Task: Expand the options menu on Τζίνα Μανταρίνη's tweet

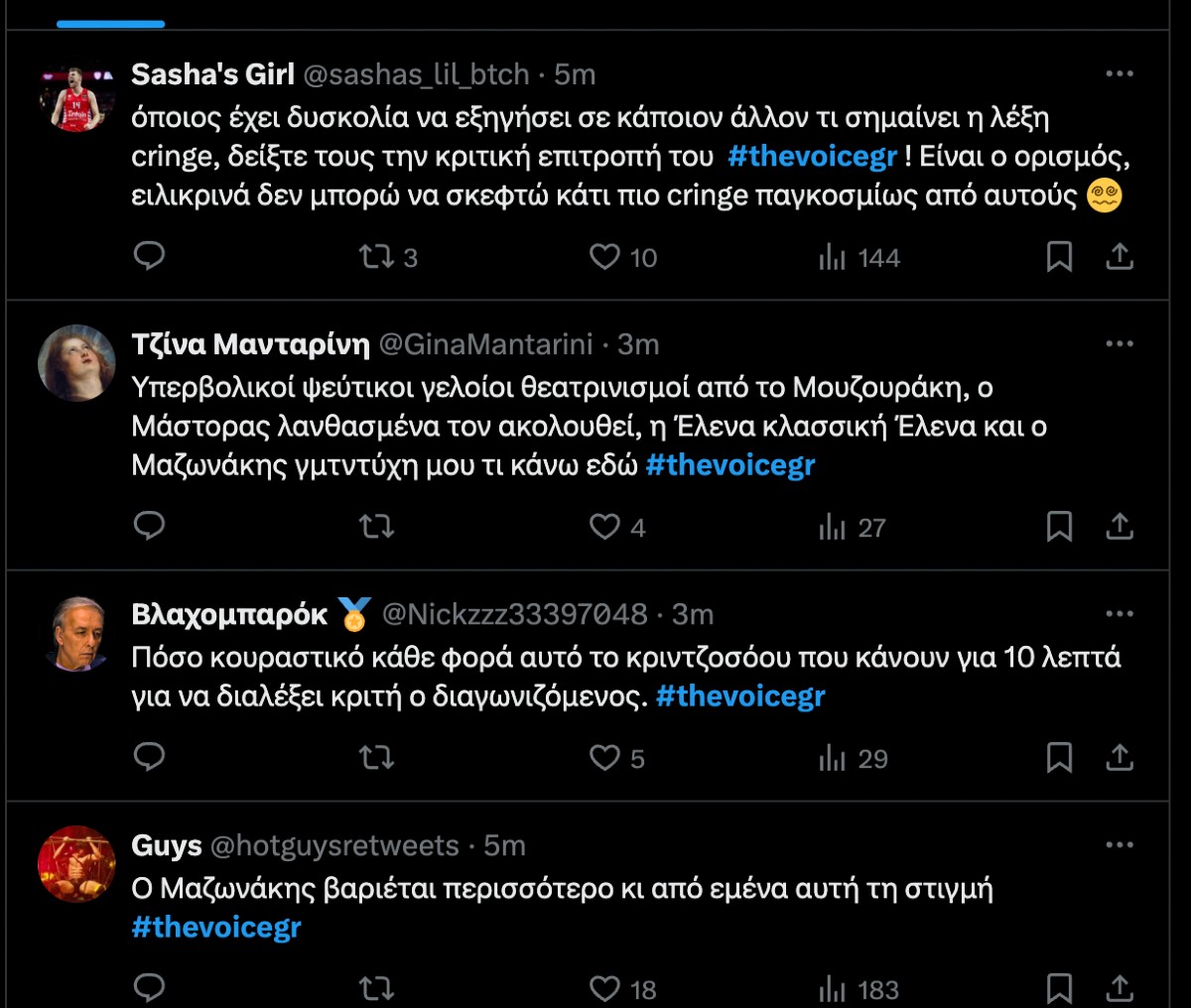Action: [1121, 342]
